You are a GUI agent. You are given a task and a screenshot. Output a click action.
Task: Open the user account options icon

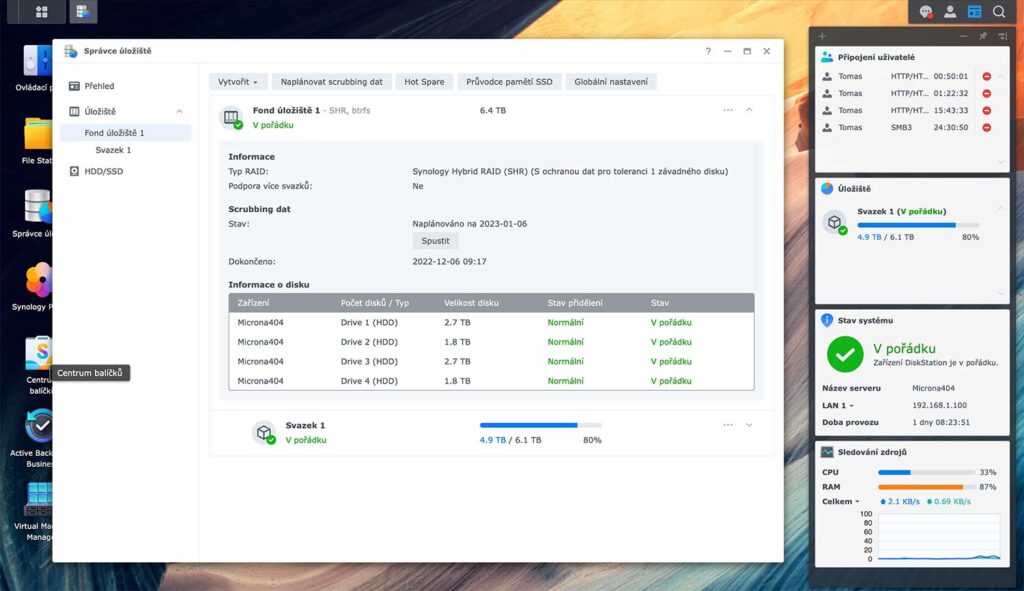click(950, 12)
